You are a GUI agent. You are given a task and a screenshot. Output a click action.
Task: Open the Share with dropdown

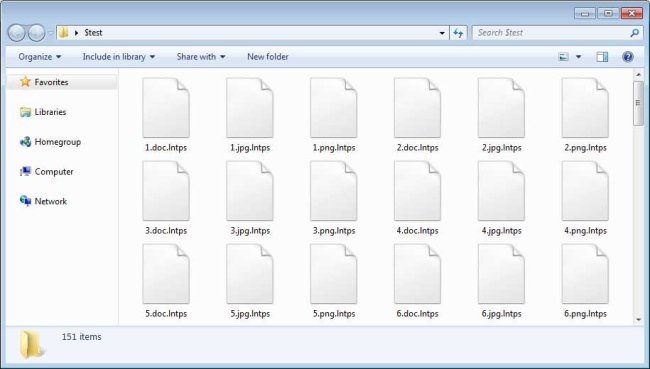pyautogui.click(x=201, y=57)
